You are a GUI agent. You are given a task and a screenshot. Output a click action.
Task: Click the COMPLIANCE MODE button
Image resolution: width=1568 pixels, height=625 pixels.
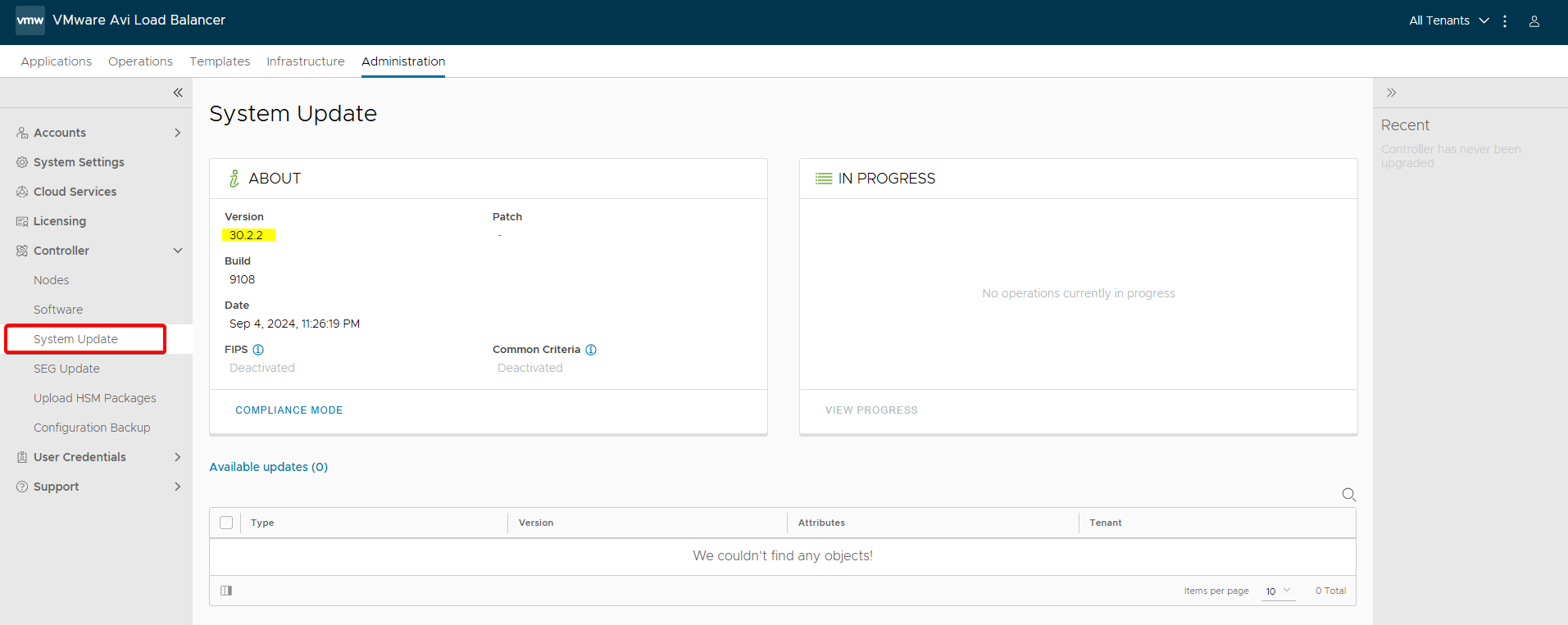pyautogui.click(x=289, y=410)
